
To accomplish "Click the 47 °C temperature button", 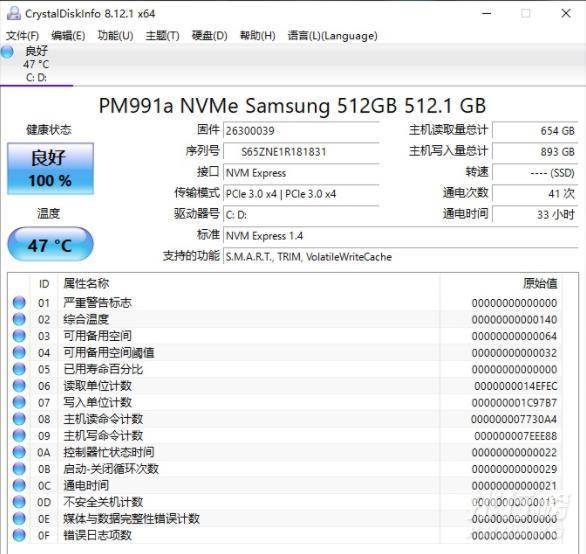I will click(x=50, y=245).
